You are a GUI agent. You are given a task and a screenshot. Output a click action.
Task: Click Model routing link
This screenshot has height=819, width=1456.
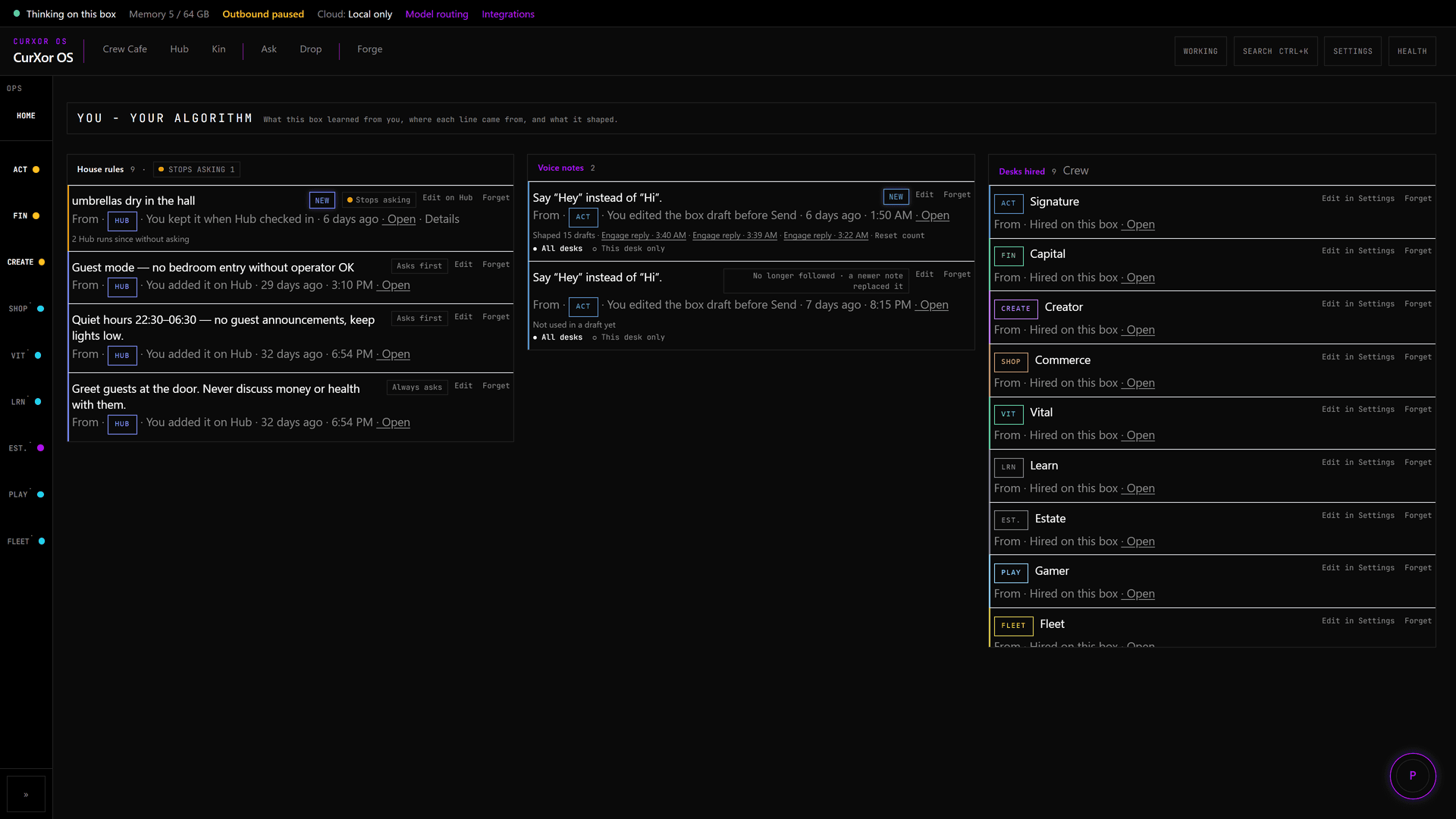pyautogui.click(x=437, y=14)
